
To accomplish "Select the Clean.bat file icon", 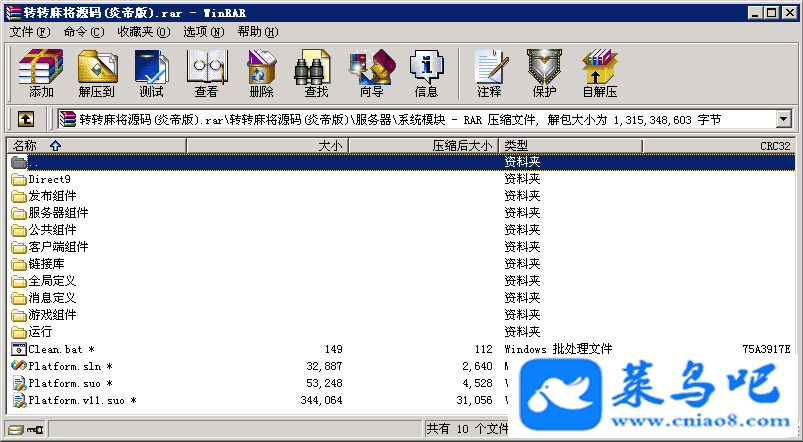I will (19, 349).
